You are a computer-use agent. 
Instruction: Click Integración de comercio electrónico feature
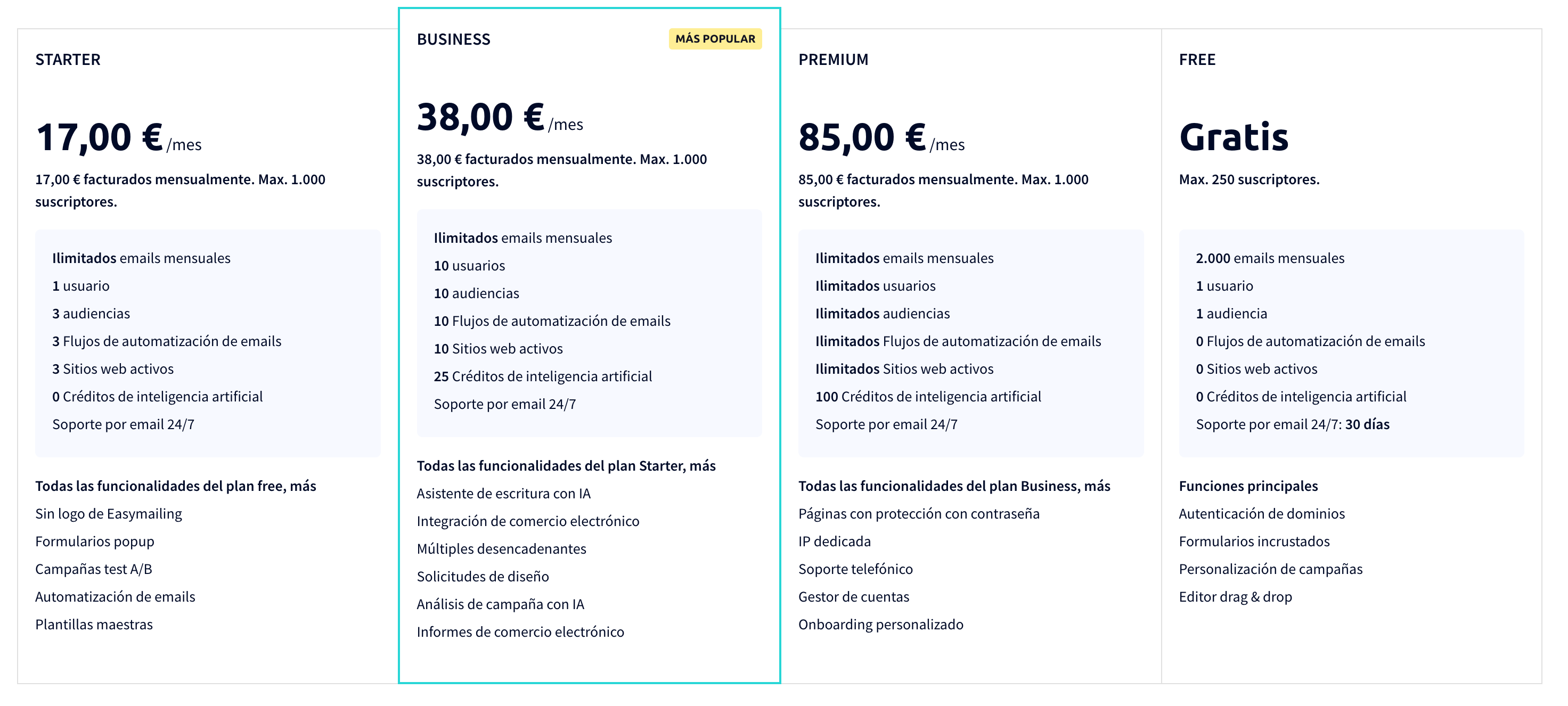point(528,521)
